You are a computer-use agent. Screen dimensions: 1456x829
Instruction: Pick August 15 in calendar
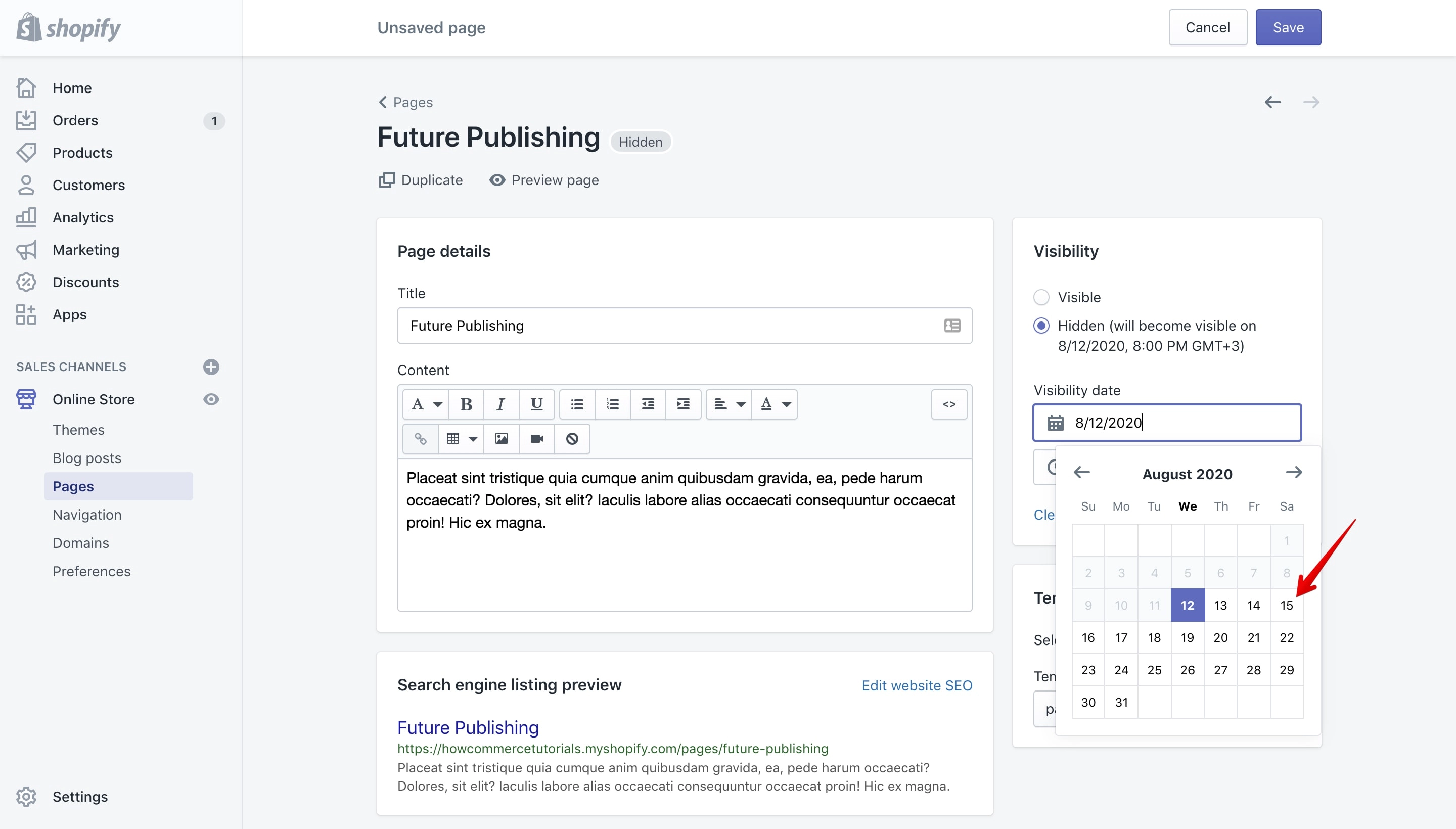pos(1286,605)
